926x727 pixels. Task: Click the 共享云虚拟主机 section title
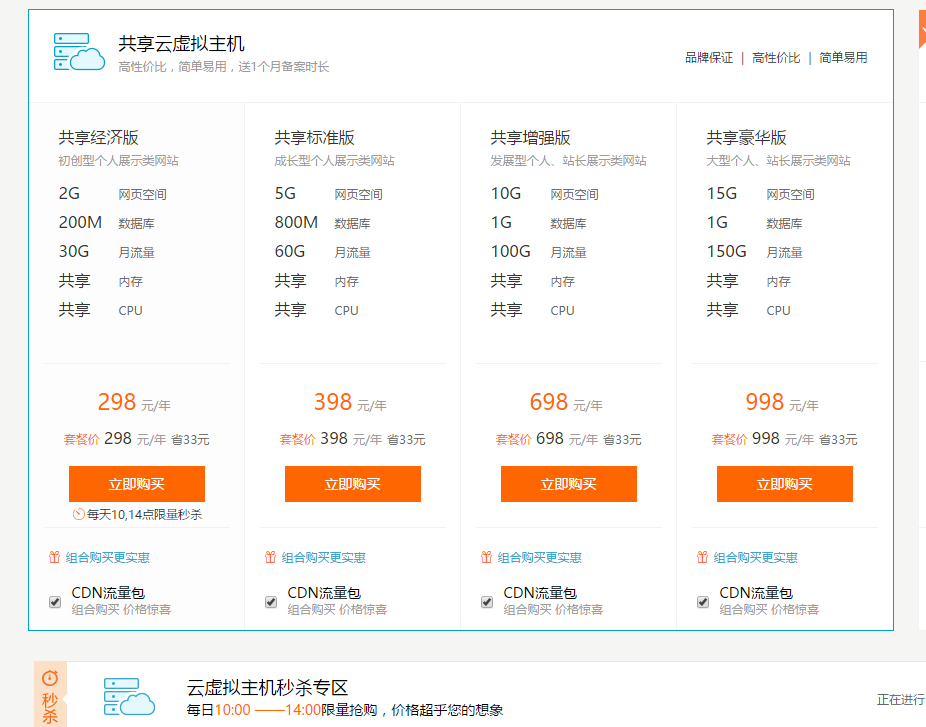[181, 44]
